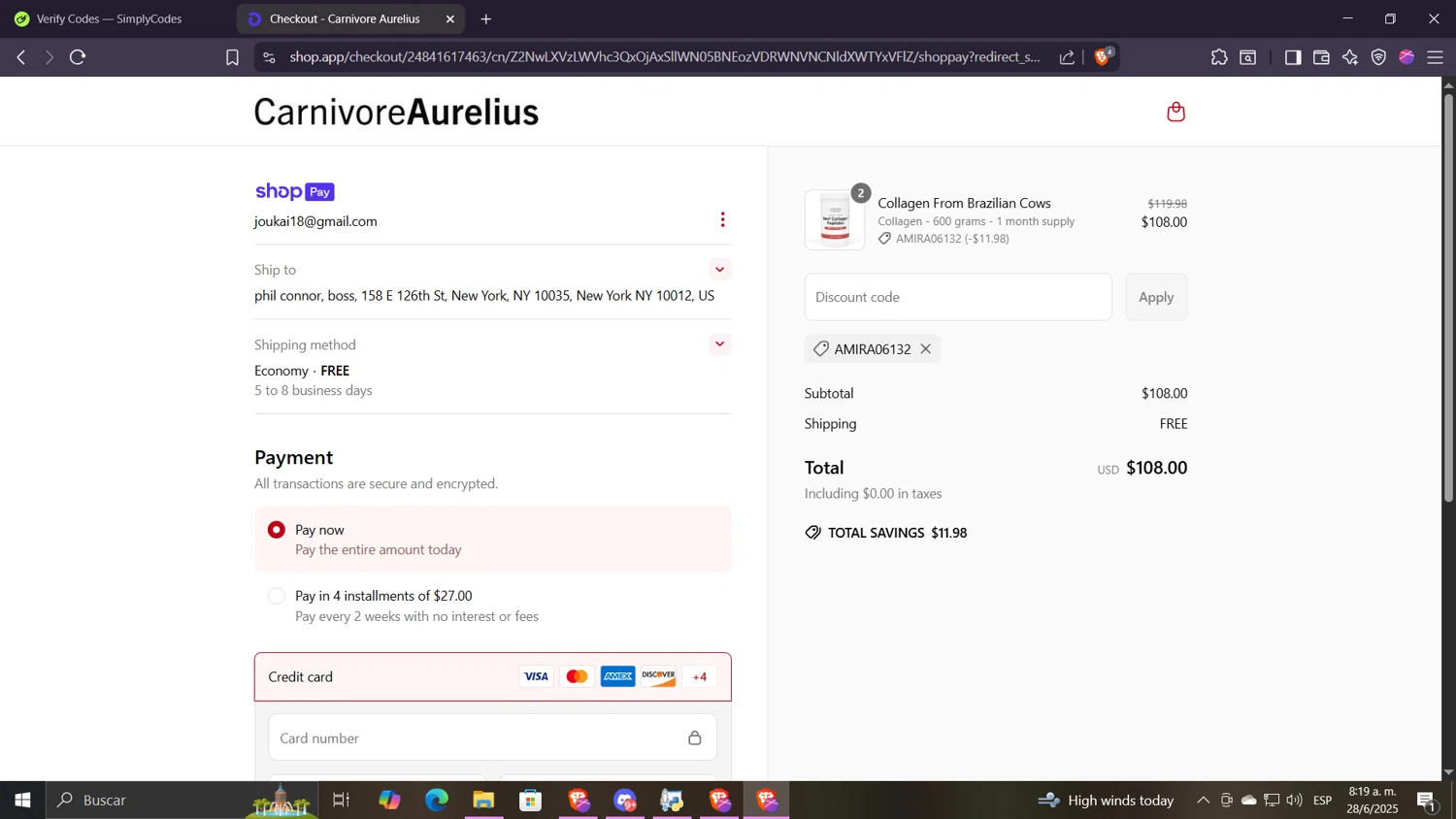Switch to Verify Codes — SimplyCodes tab
Image resolution: width=1456 pixels, height=819 pixels.
point(109,18)
